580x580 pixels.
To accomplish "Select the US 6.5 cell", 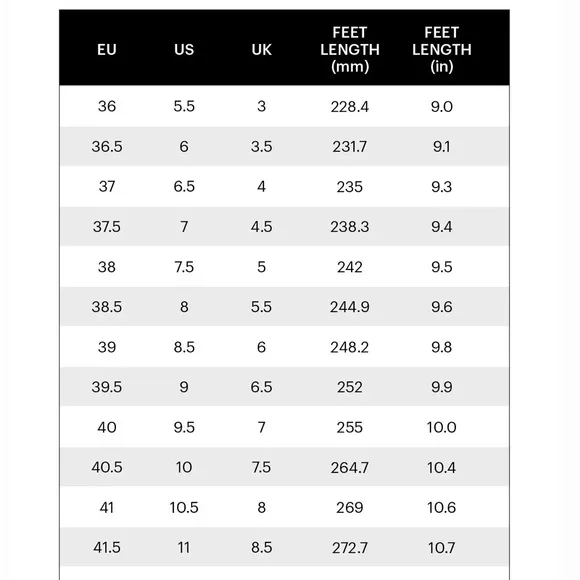I will tap(184, 186).
